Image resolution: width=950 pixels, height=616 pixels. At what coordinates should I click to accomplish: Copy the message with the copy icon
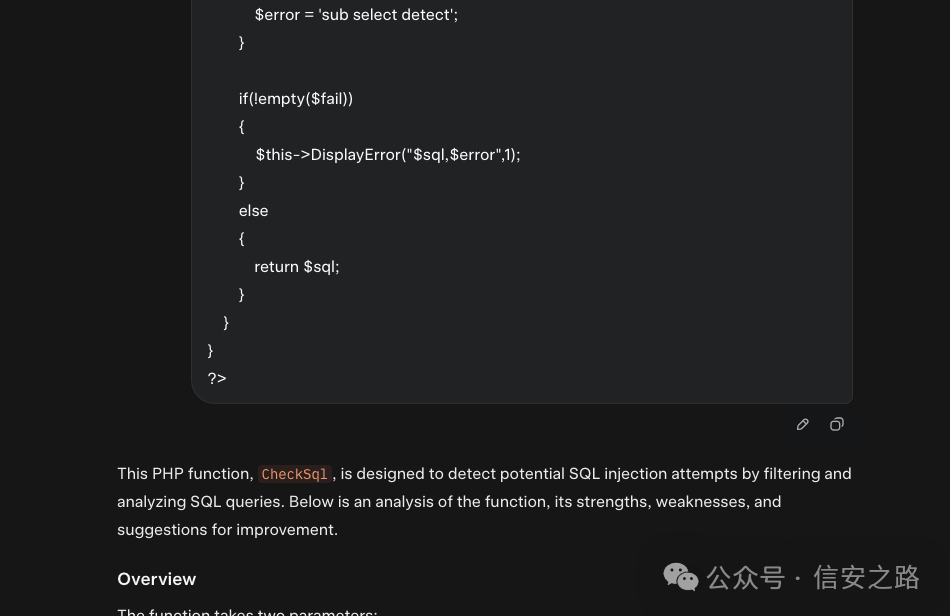[837, 425]
